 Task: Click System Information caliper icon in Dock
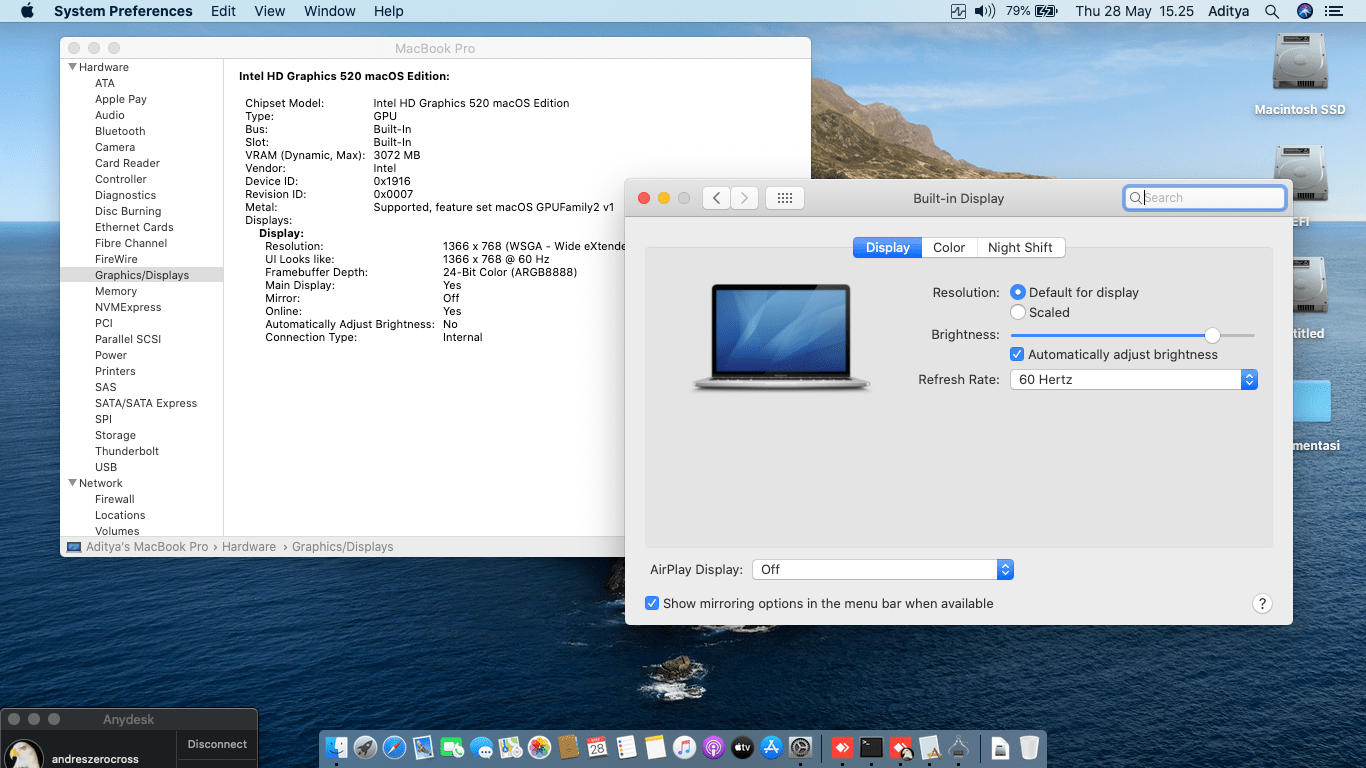tap(958, 747)
